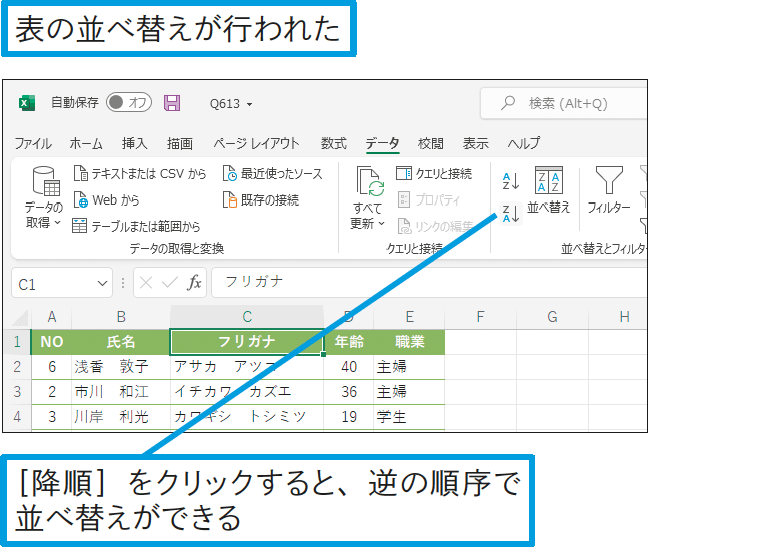Switch to the 表示 tab
Viewport: 783px width, 547px height.
tap(475, 143)
